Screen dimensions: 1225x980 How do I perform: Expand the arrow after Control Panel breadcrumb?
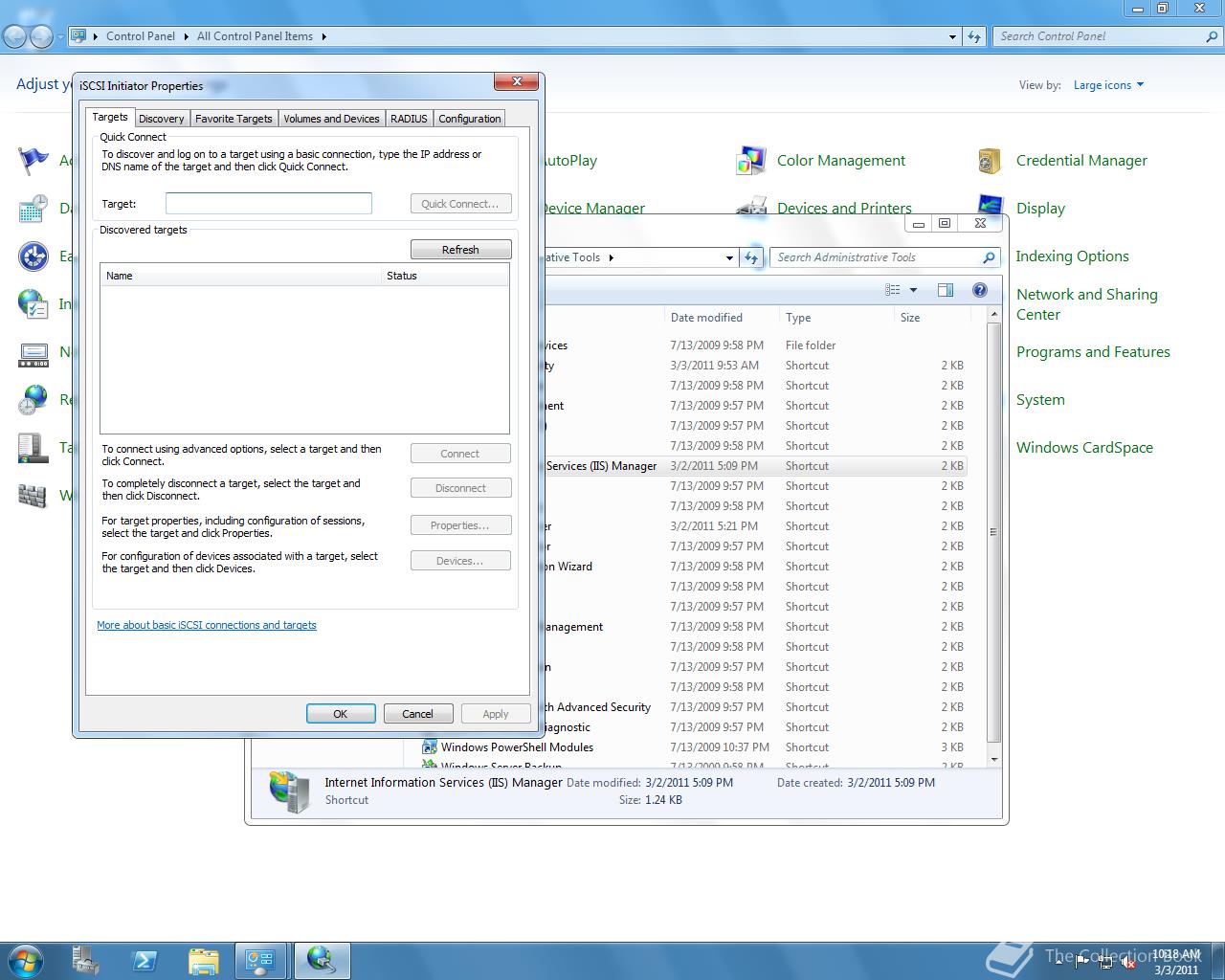[x=186, y=36]
